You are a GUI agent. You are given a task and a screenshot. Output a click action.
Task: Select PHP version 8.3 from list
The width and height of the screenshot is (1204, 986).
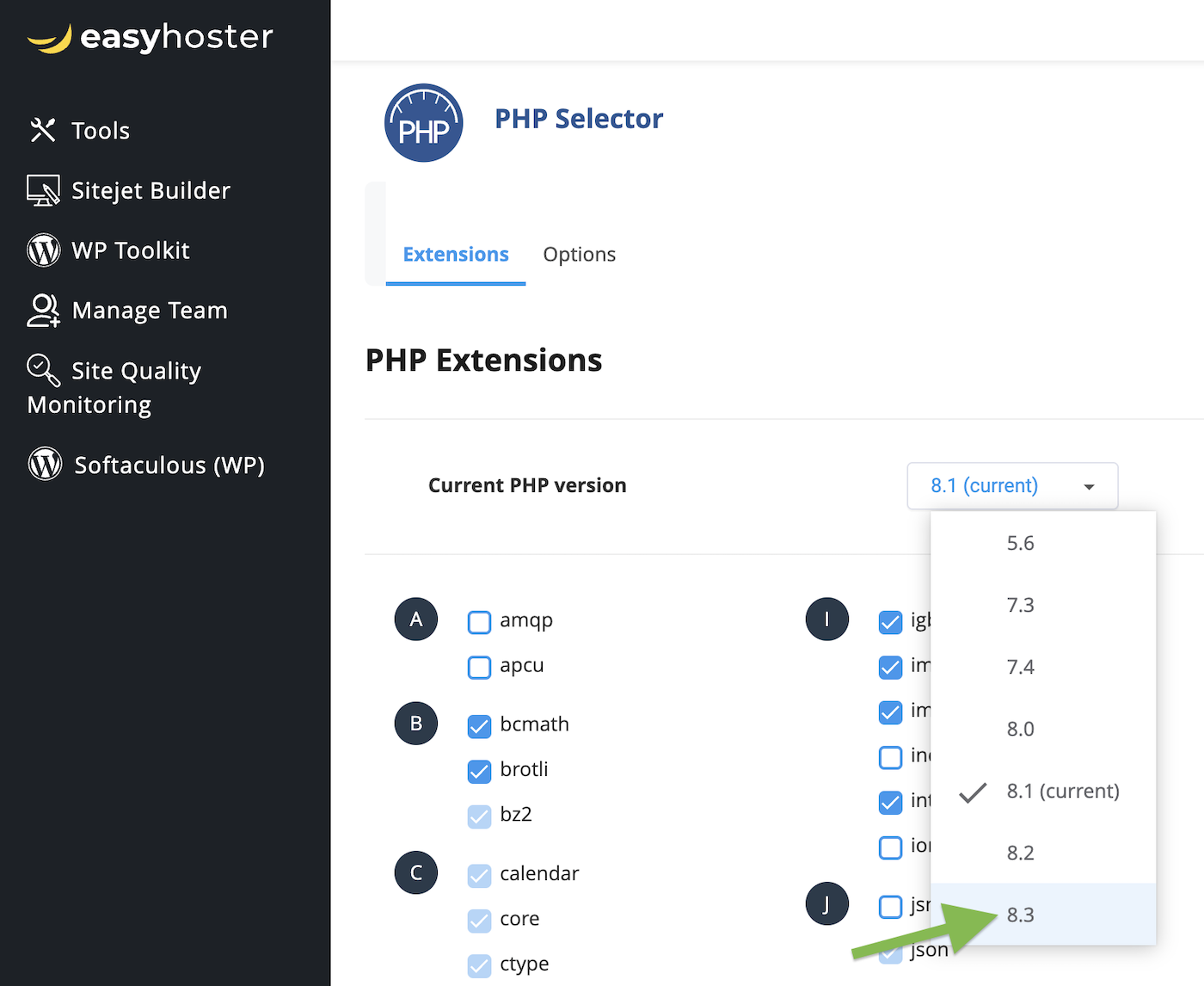tap(1021, 915)
